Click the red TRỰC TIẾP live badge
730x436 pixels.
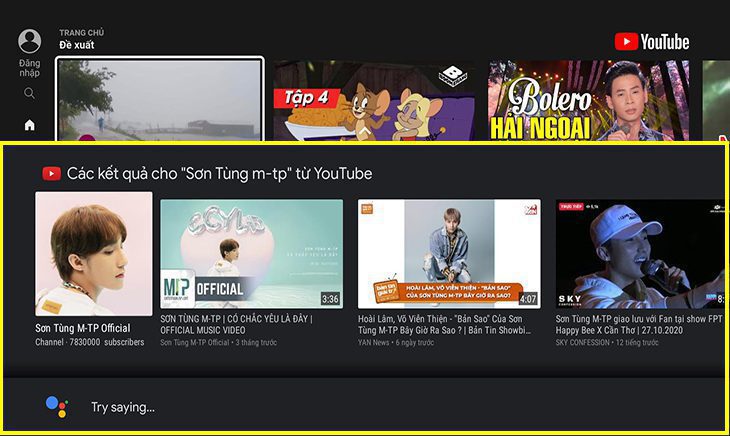coord(571,208)
